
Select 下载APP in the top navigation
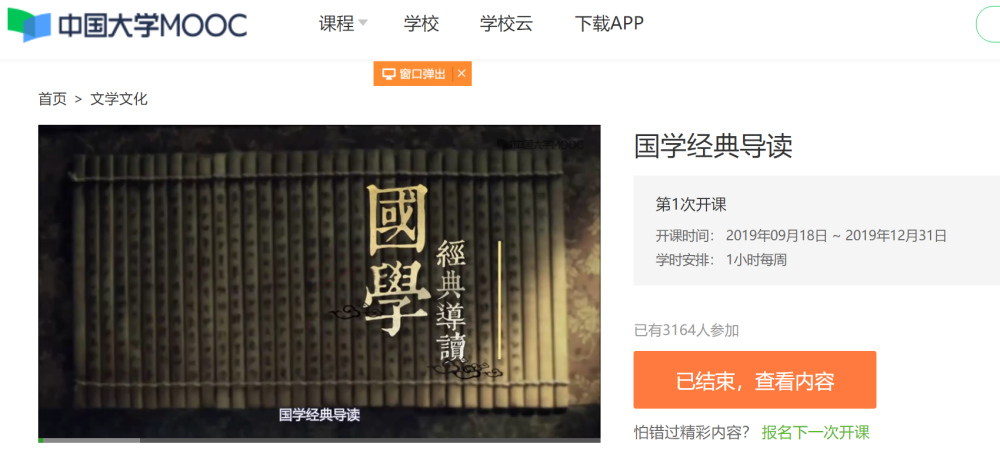pyautogui.click(x=609, y=24)
